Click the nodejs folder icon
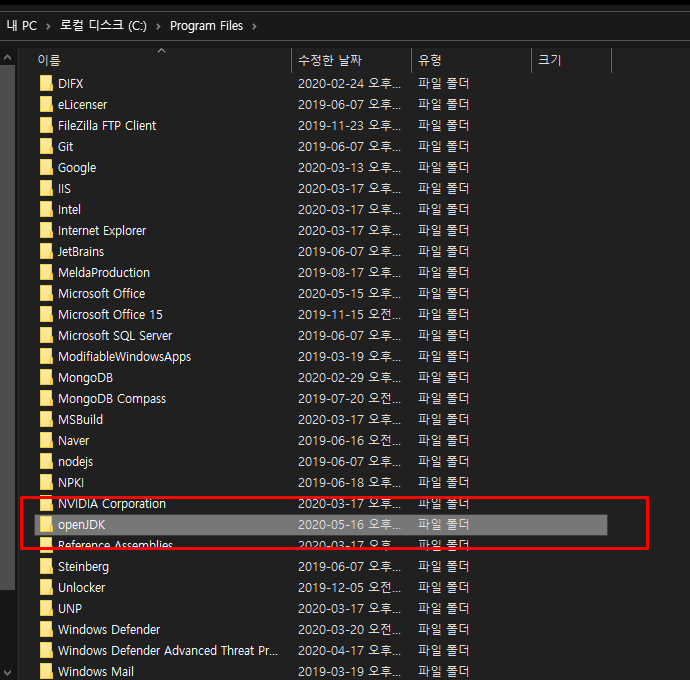Screen dimensions: 690x680 (46, 461)
